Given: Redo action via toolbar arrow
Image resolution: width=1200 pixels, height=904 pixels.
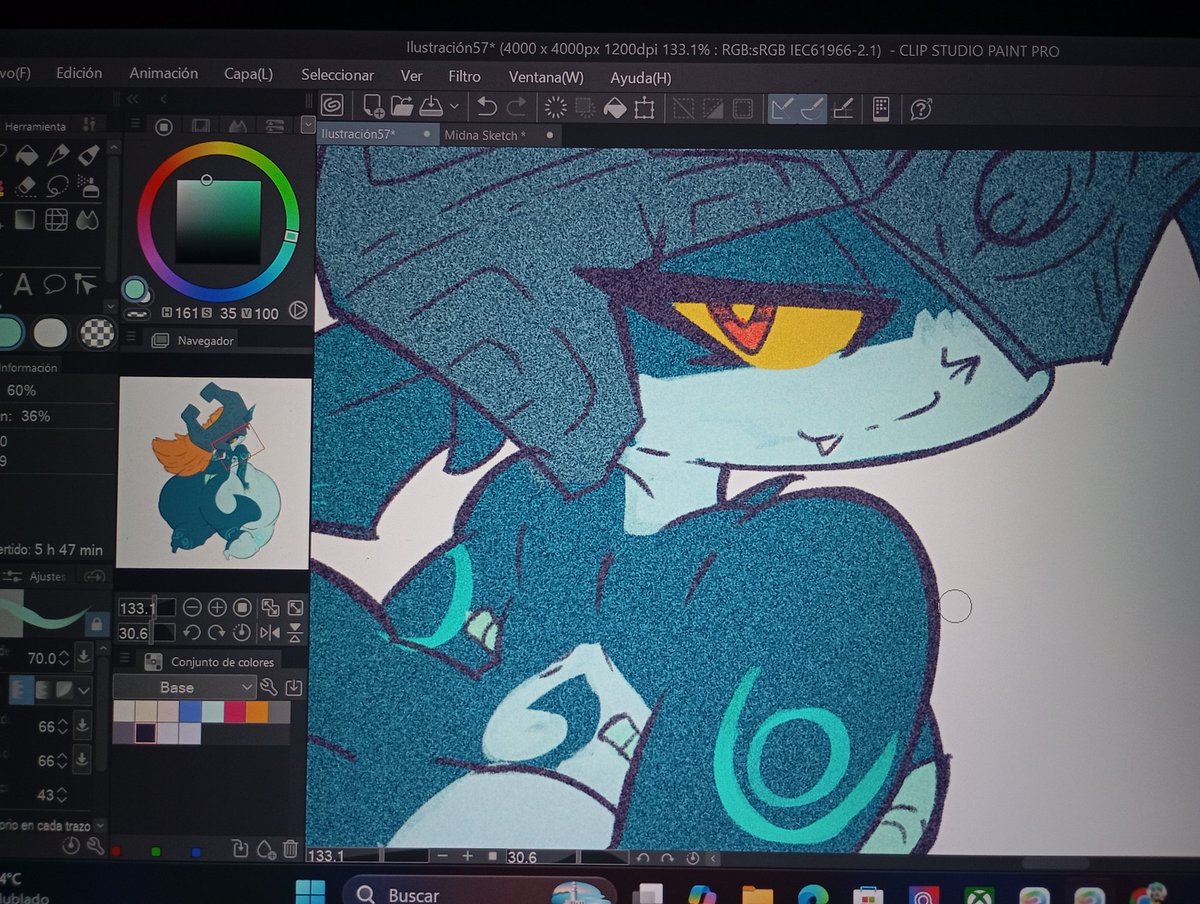Looking at the screenshot, I should [517, 107].
